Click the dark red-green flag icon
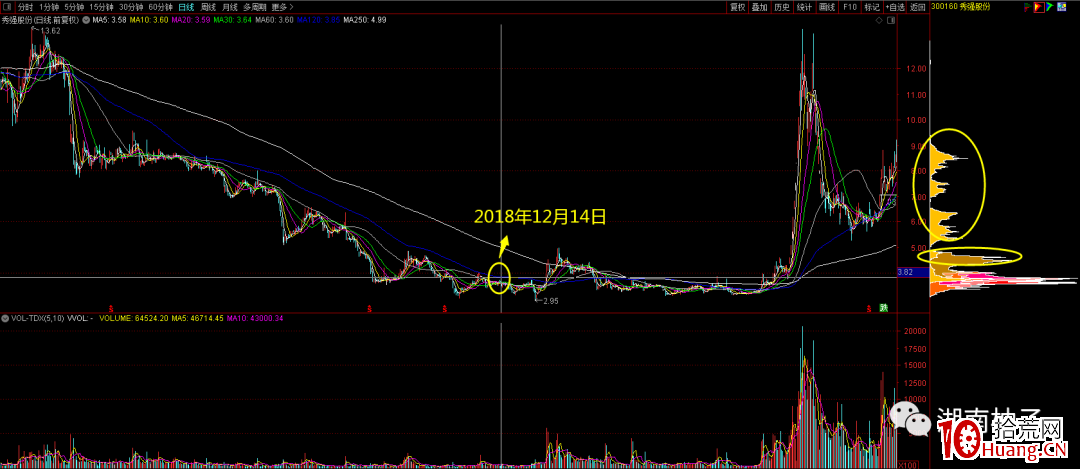This screenshot has width=1080, height=469. pyautogui.click(x=1028, y=7)
